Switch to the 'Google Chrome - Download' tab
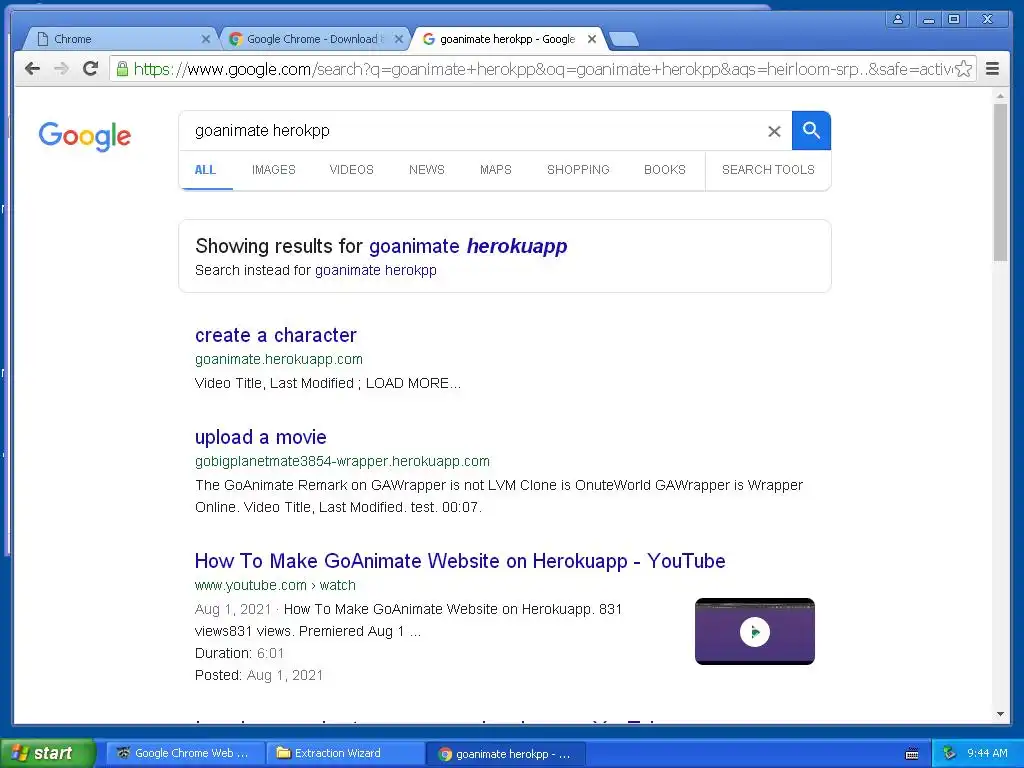This screenshot has height=768, width=1024. point(313,39)
